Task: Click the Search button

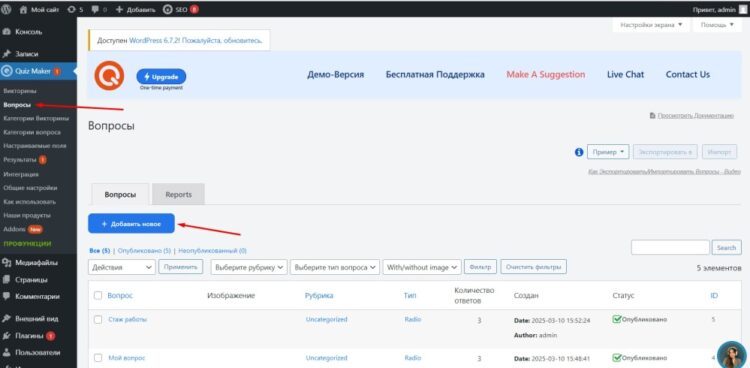Action: (x=727, y=247)
